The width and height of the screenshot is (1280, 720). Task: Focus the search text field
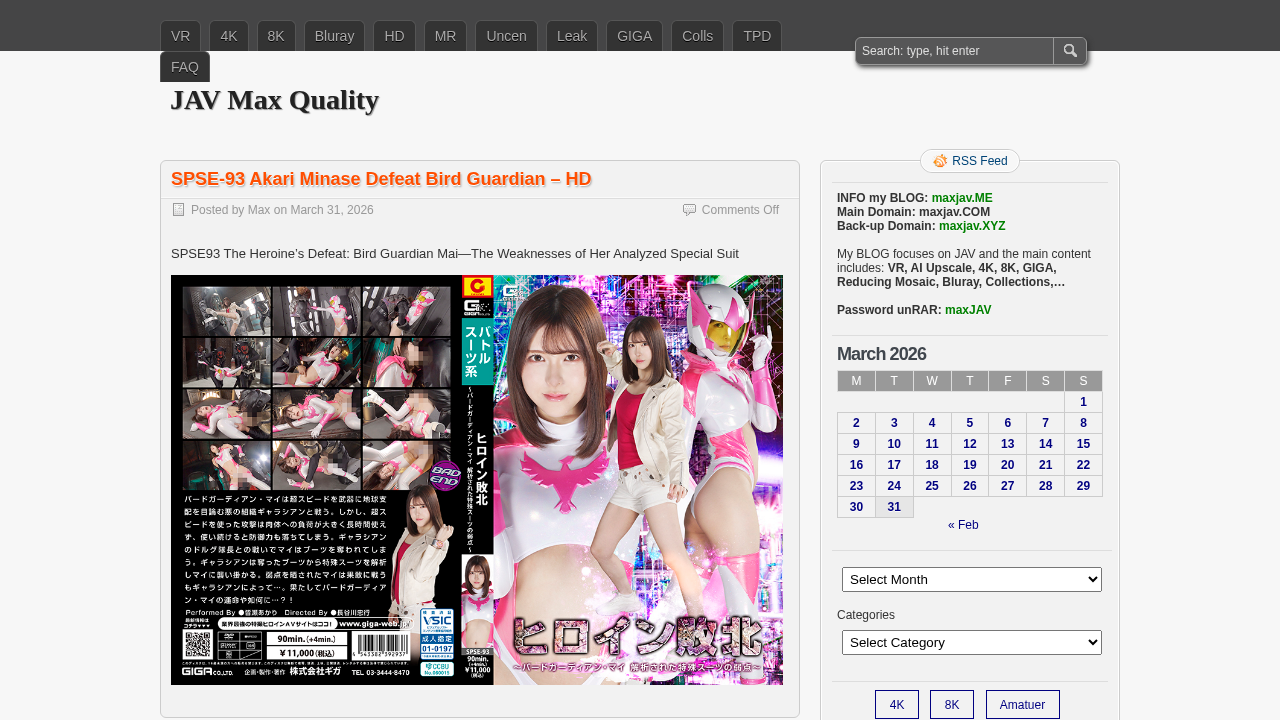point(955,51)
